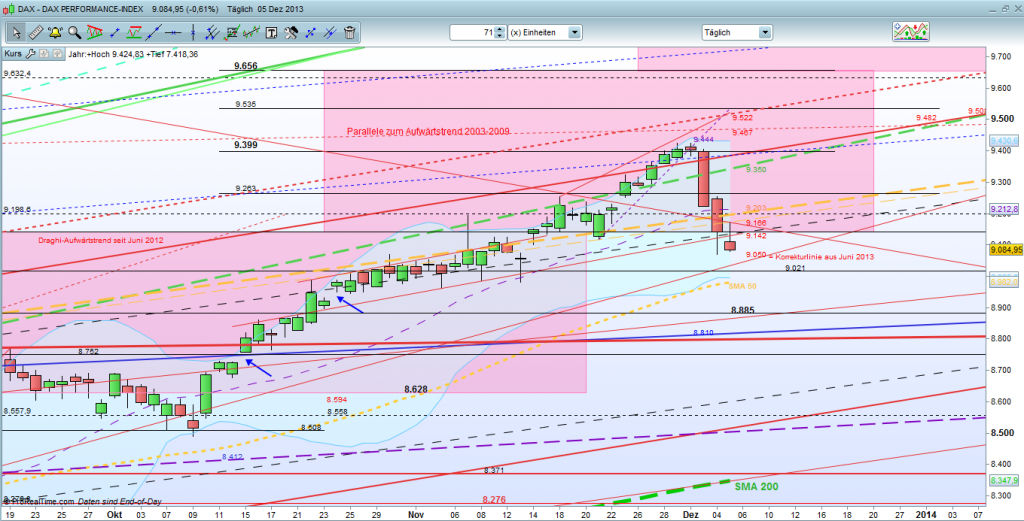Open the indicators chart icon button

(x=911, y=31)
